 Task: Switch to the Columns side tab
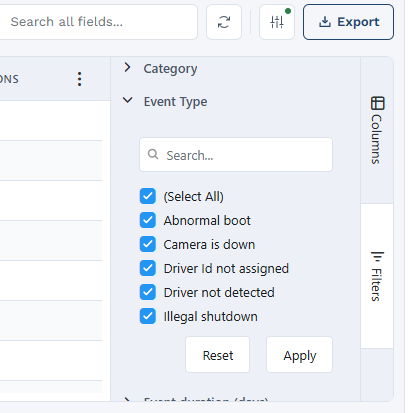[x=377, y=130]
